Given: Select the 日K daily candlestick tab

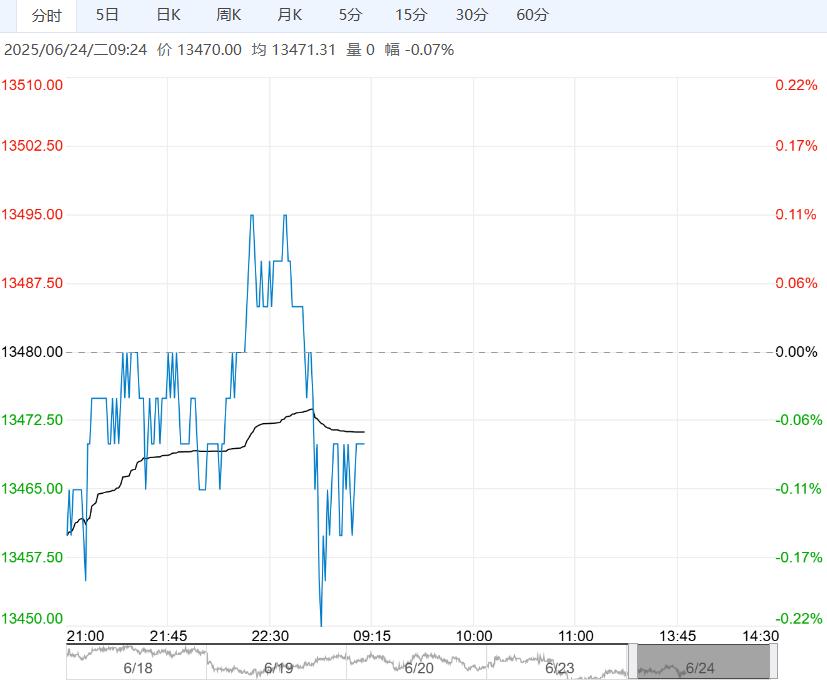Looking at the screenshot, I should click(x=169, y=15).
